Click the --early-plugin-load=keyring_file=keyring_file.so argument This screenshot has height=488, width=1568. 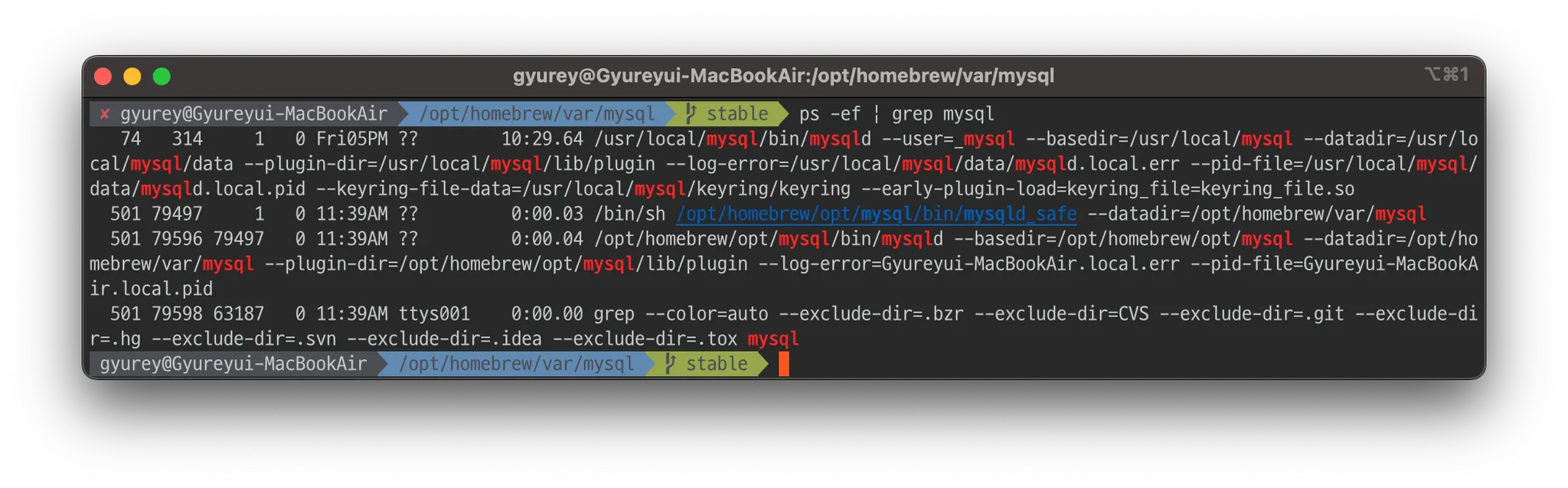1108,189
